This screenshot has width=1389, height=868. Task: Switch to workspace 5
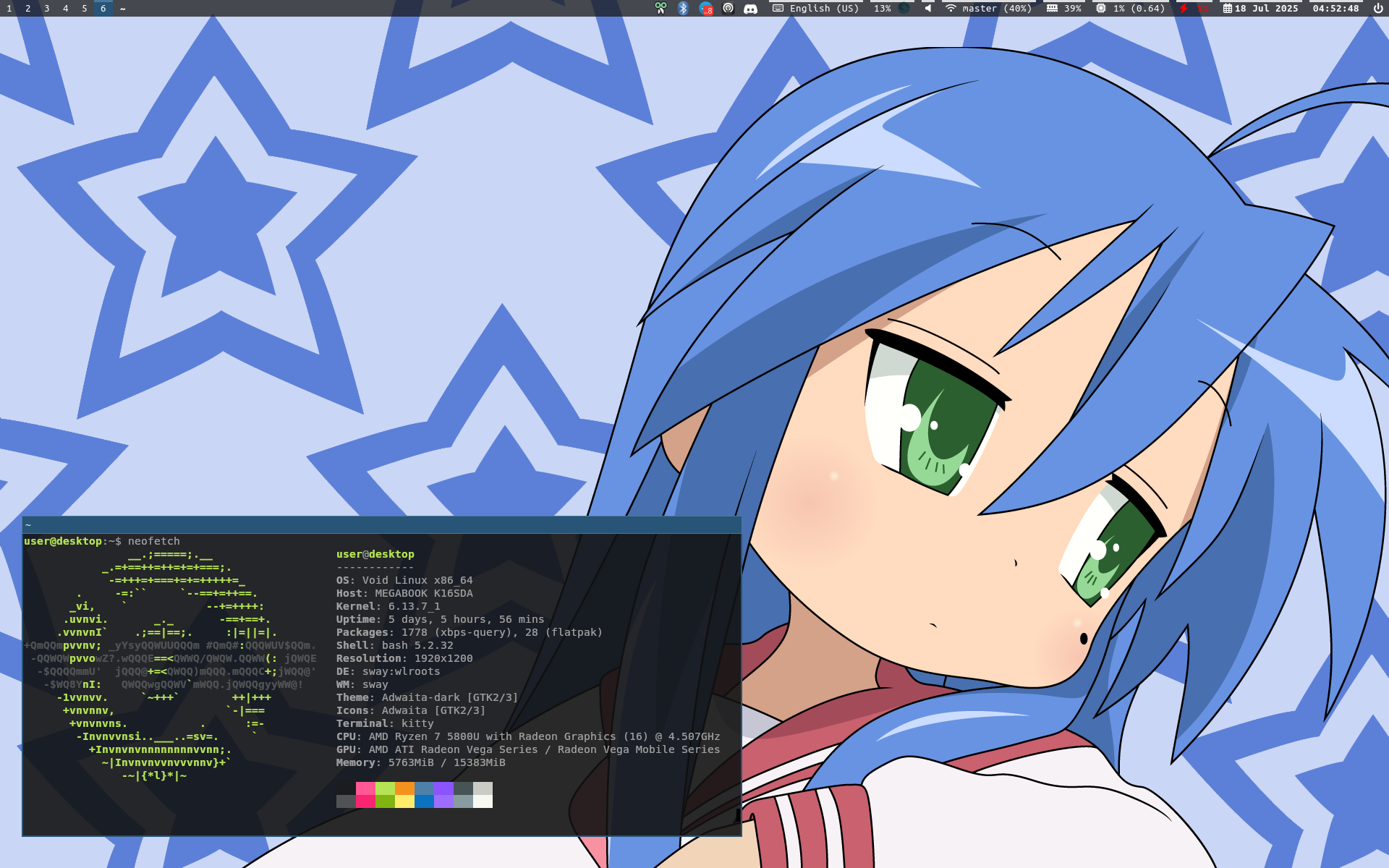click(x=84, y=9)
